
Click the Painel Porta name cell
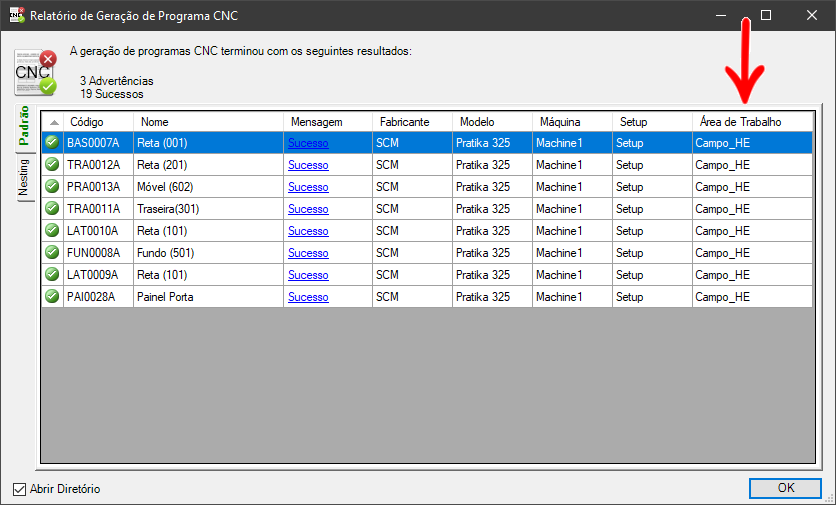(208, 297)
